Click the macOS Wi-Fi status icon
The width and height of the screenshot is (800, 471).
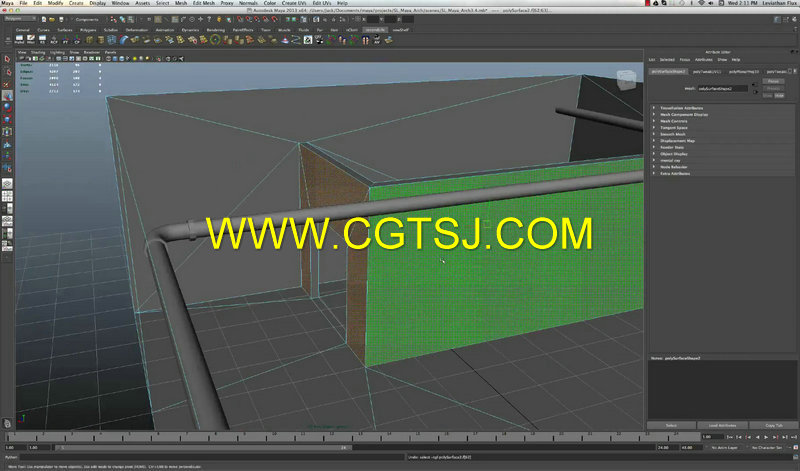tap(701, 3)
